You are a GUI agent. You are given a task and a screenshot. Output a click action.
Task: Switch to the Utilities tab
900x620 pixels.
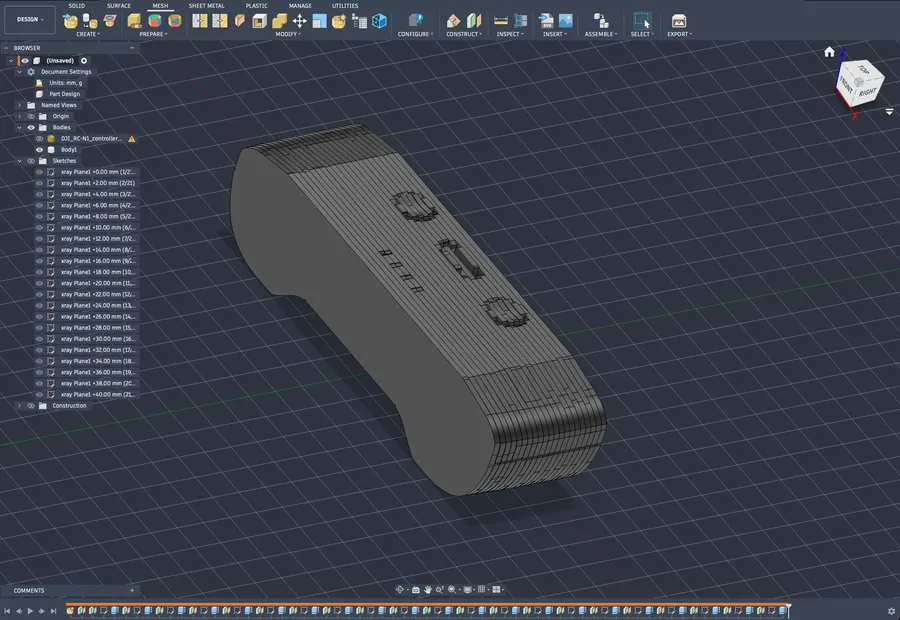coord(345,6)
